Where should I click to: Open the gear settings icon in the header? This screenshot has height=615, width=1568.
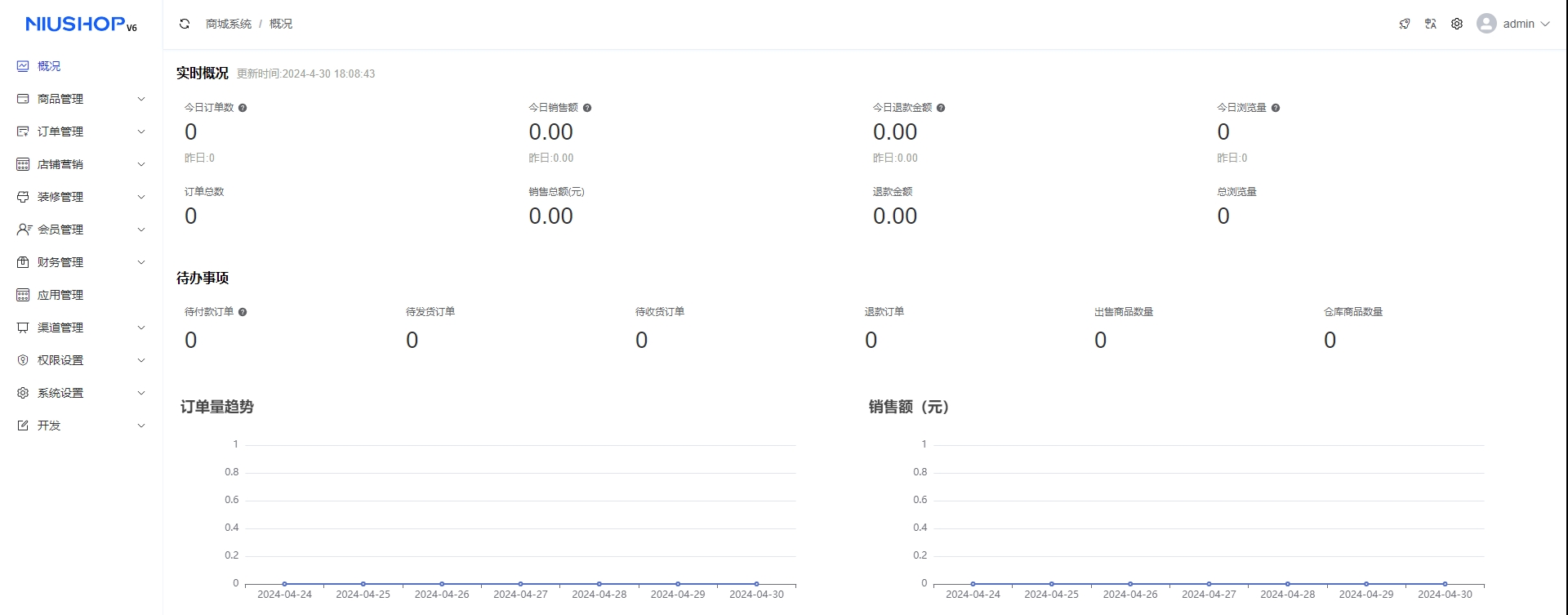click(x=1457, y=24)
